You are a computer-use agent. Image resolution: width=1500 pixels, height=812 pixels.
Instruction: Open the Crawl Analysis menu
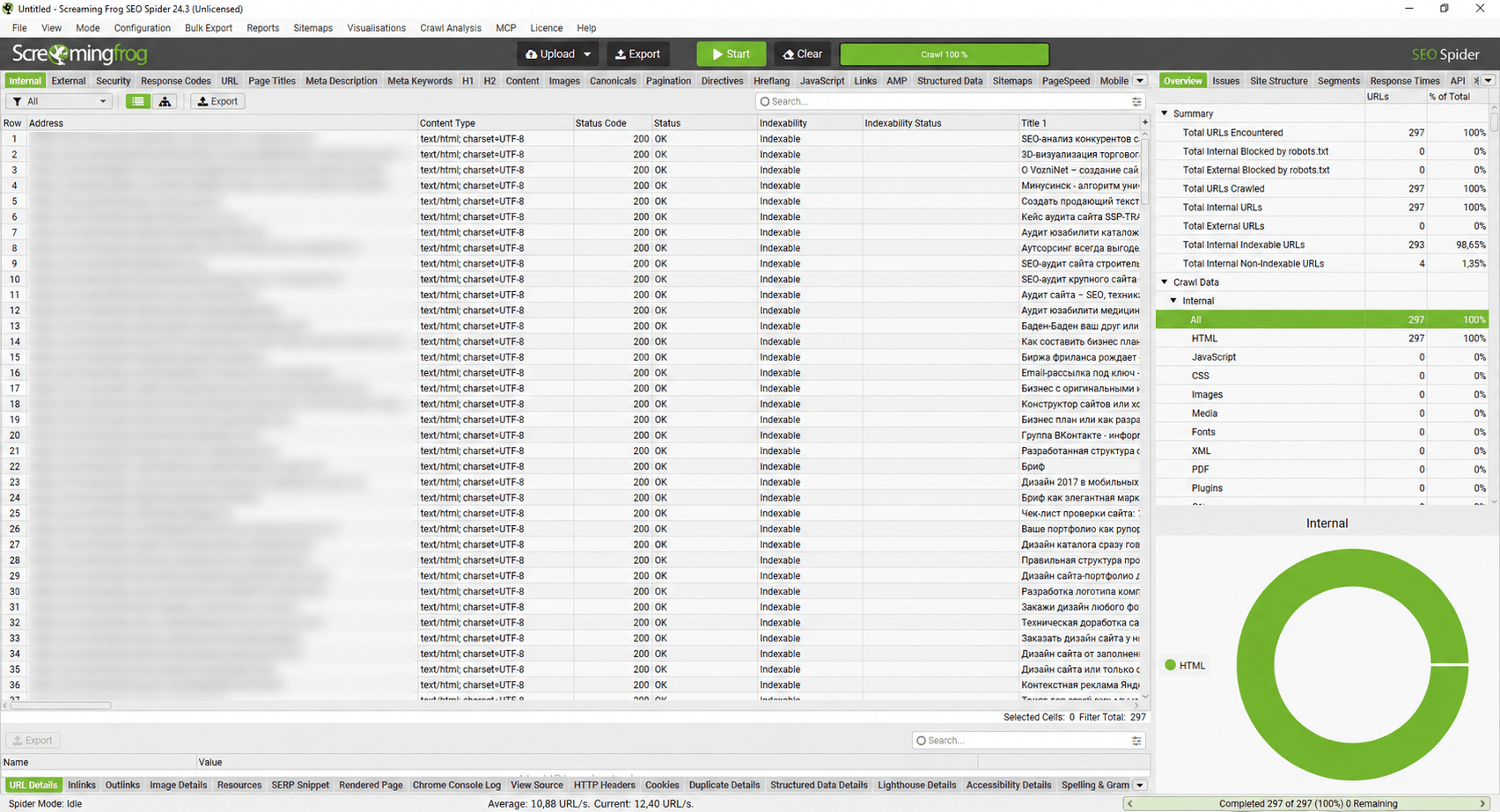pyautogui.click(x=451, y=28)
